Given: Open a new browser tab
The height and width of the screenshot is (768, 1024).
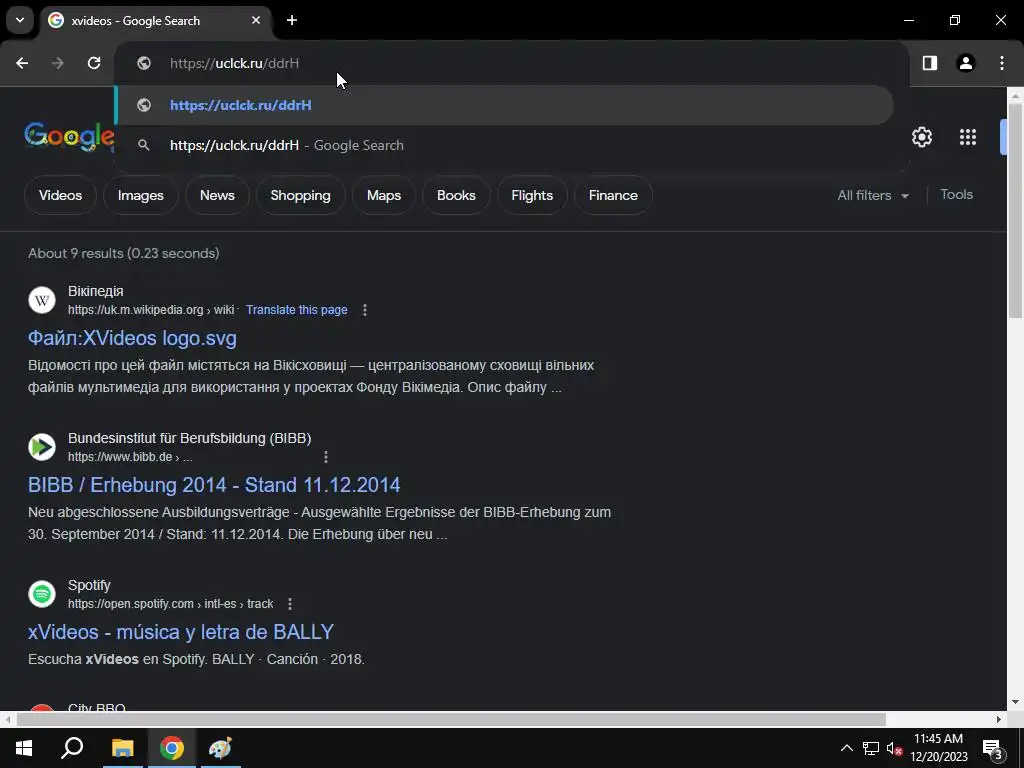Looking at the screenshot, I should click(292, 20).
